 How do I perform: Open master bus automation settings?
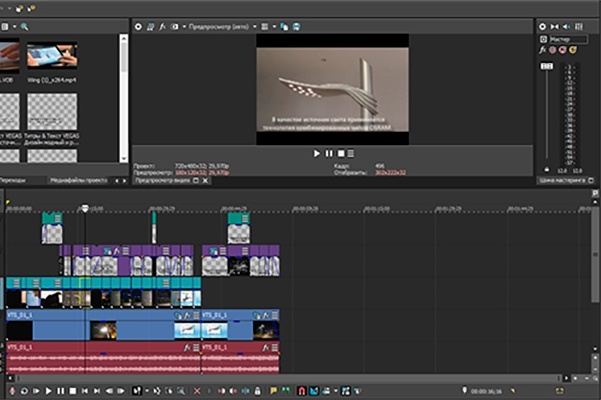(552, 50)
